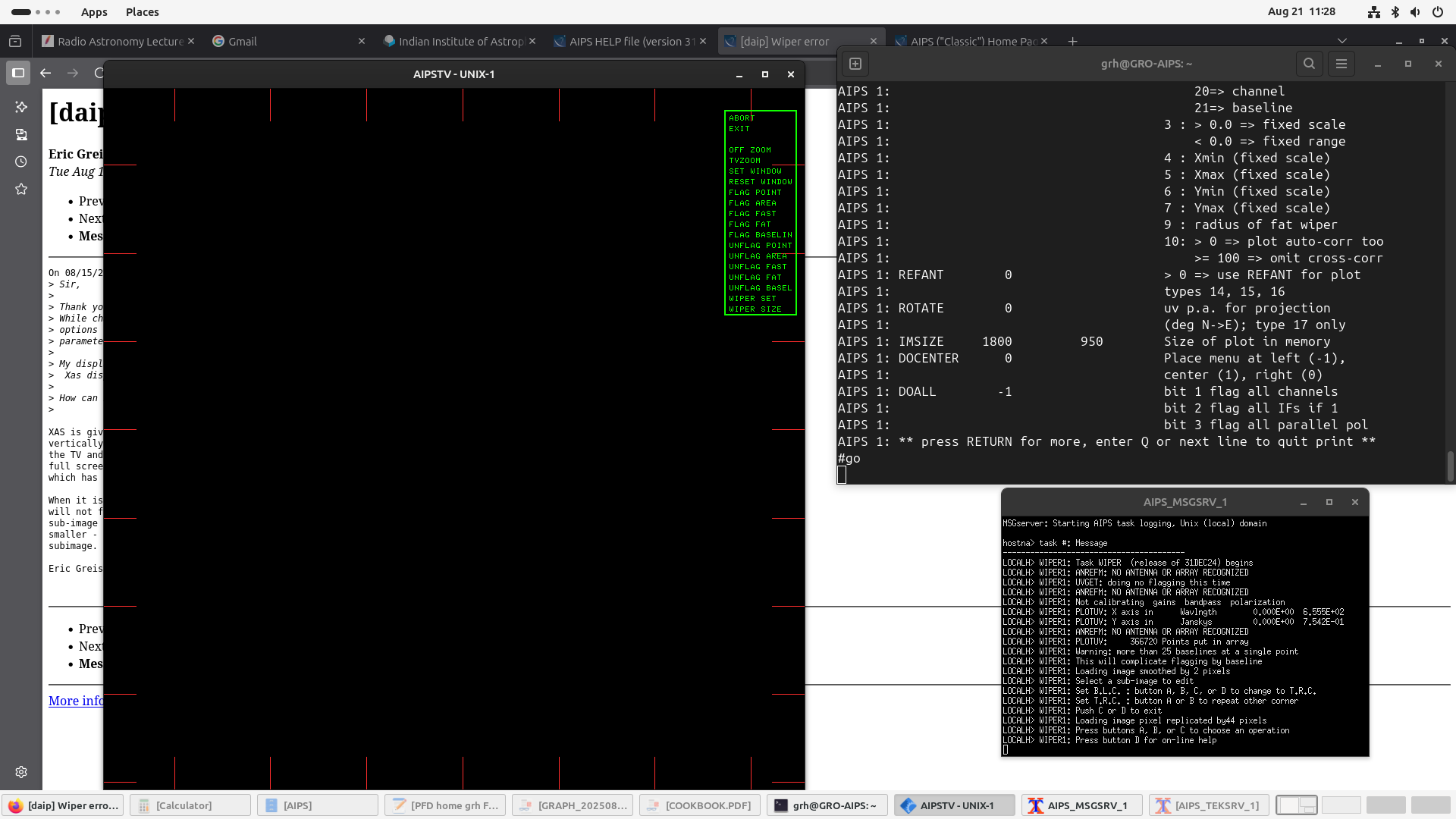Open the Places menu
Screen dimensions: 1456x819
142,12
